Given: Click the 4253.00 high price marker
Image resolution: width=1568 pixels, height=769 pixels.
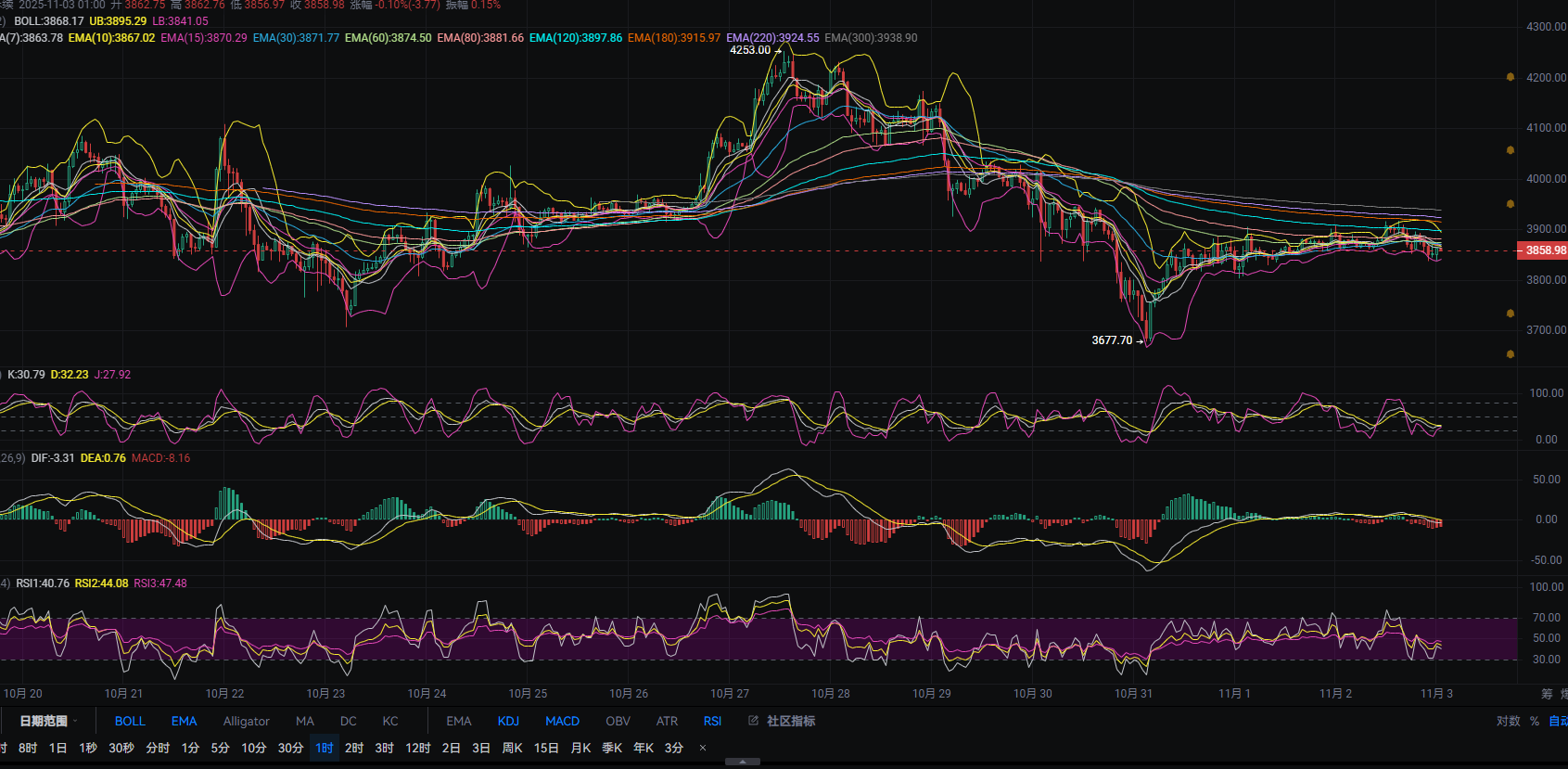Looking at the screenshot, I should point(750,50).
